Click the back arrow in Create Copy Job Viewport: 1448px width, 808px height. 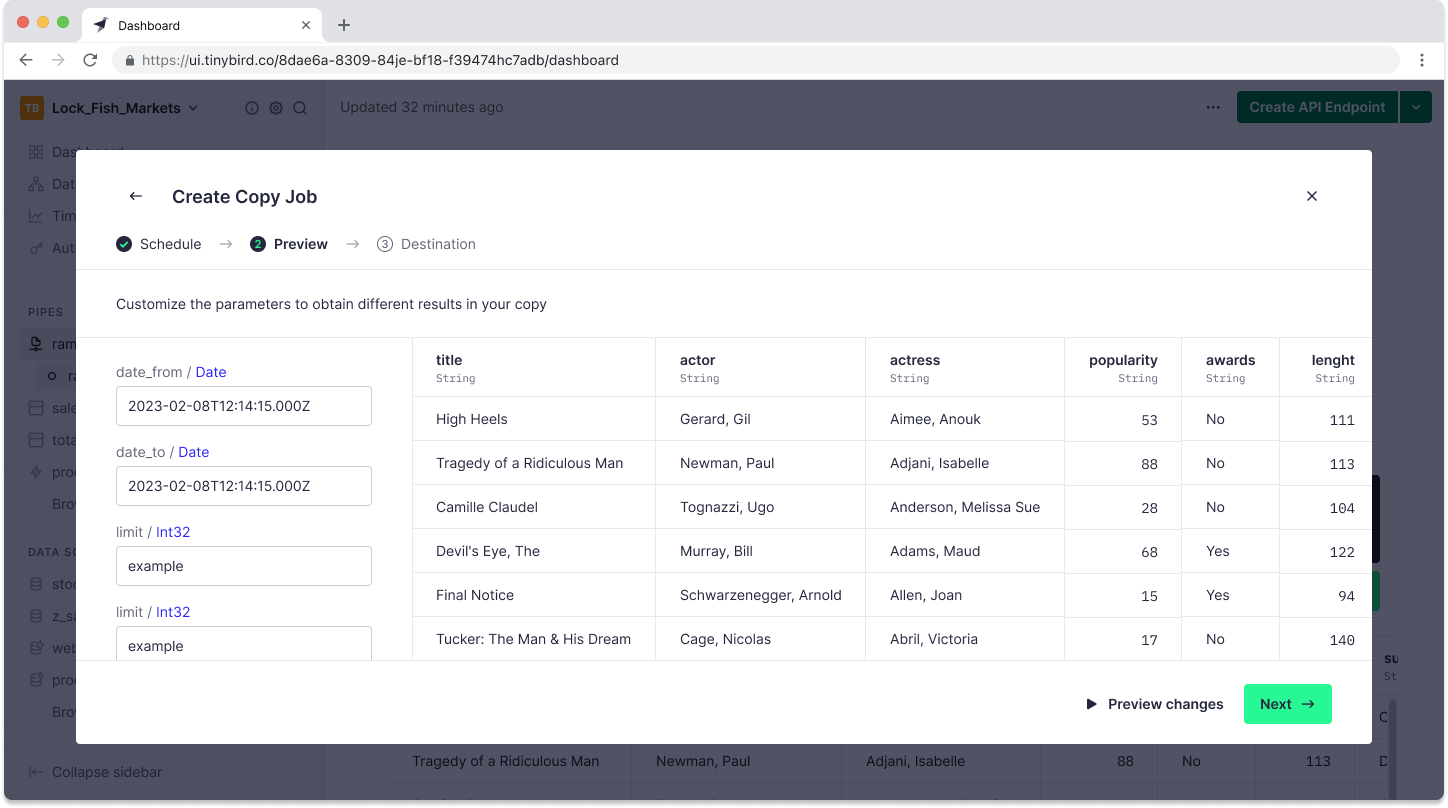[x=136, y=197]
